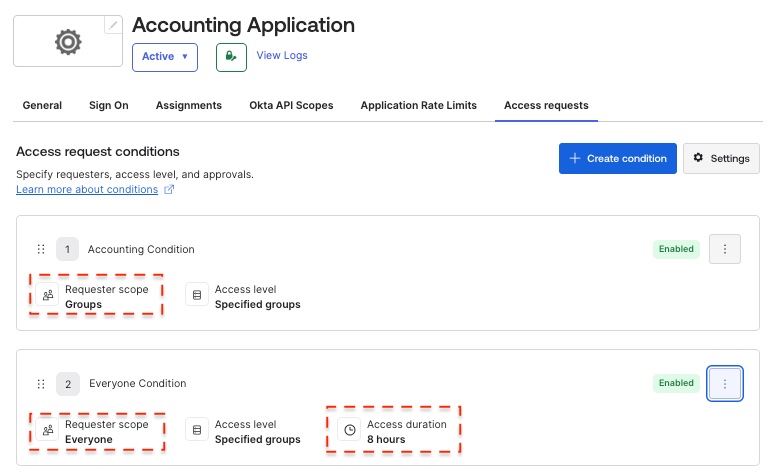The height and width of the screenshot is (474, 771).
Task: Open three-dot menu for Accounting Condition
Action: point(724,249)
